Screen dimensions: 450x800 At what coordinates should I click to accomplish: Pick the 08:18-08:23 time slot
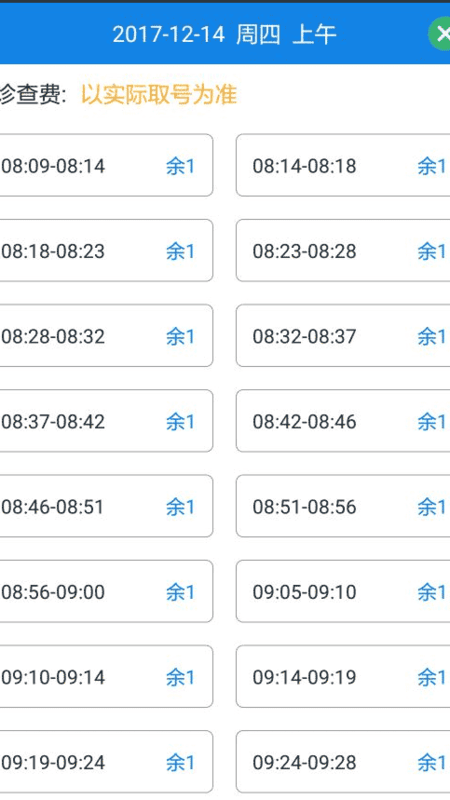tap(106, 251)
